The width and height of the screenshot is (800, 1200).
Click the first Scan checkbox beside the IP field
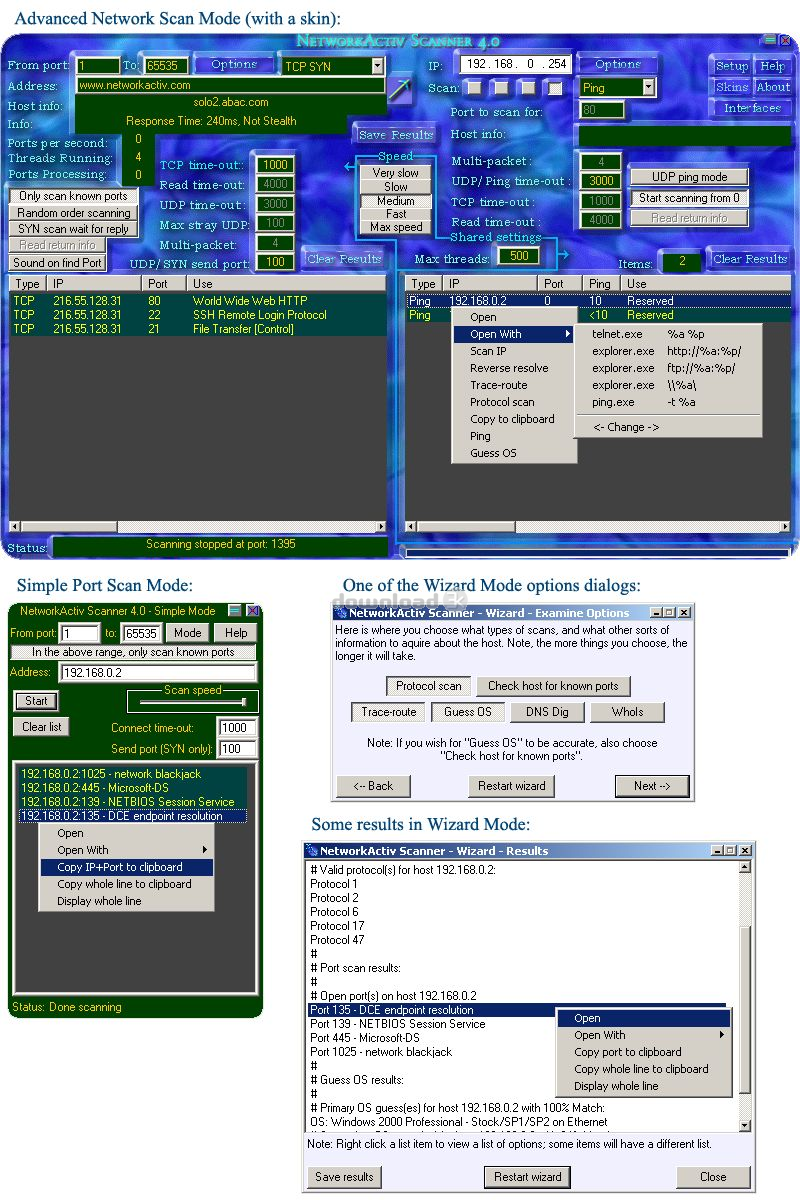pyautogui.click(x=475, y=88)
